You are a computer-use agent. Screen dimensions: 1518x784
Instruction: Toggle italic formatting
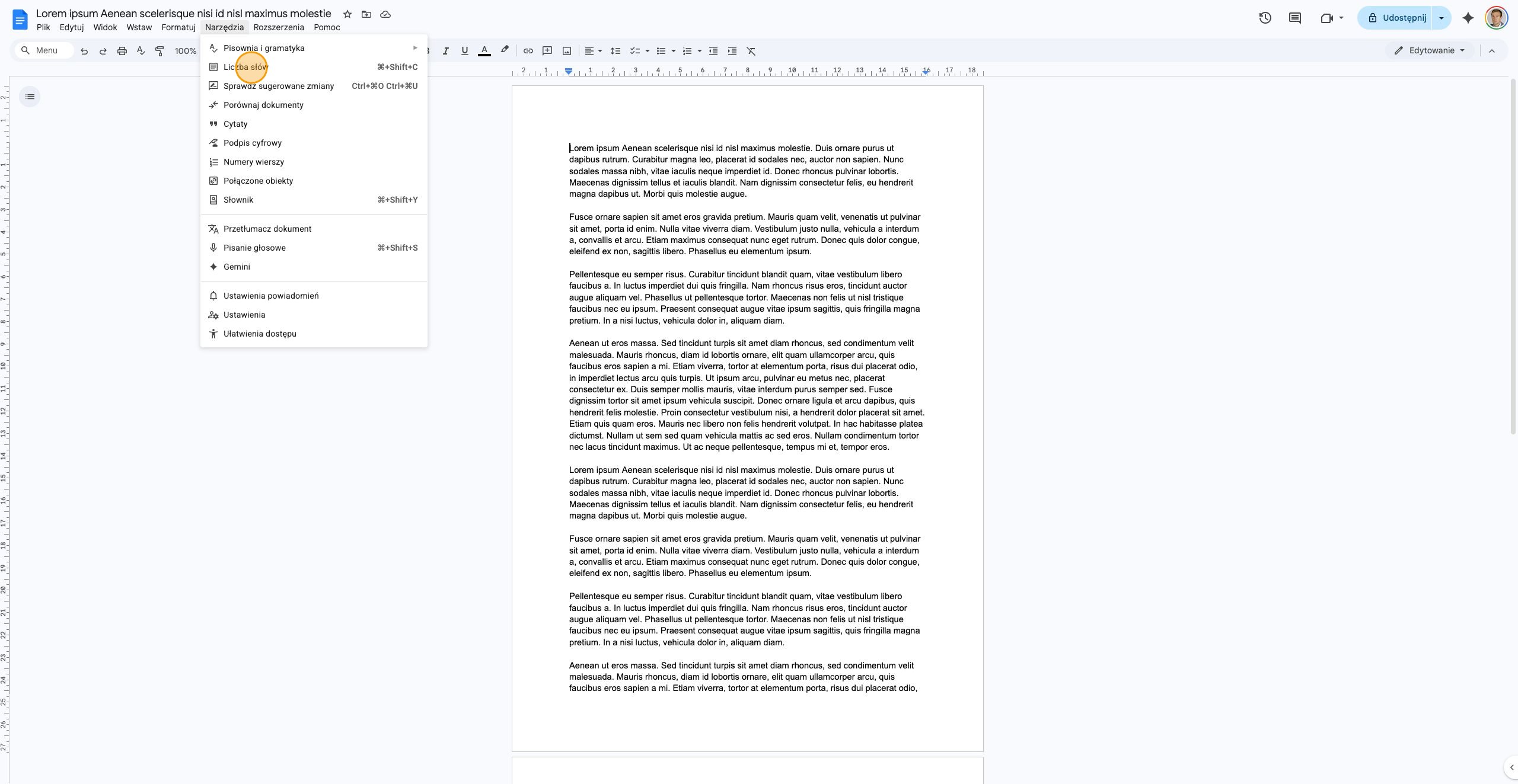[446, 51]
